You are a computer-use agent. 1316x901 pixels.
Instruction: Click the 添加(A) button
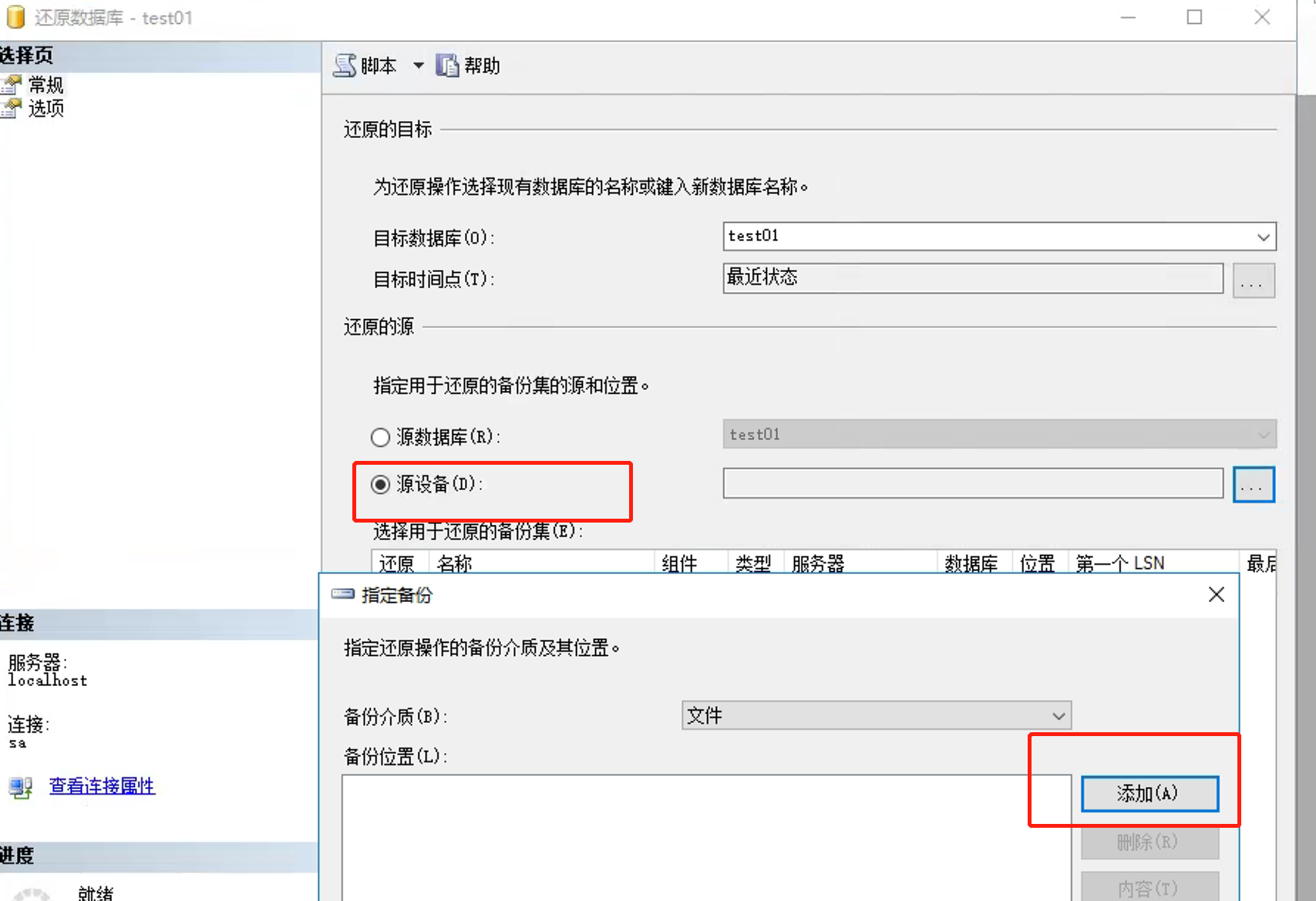1149,794
